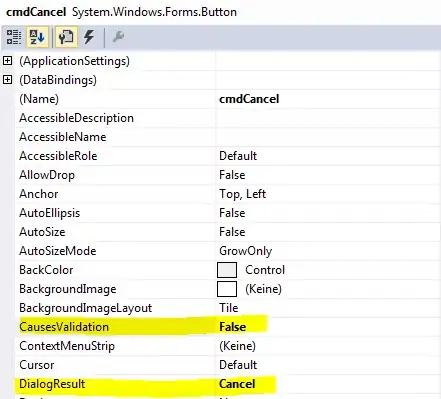Viewport: 441px width, 399px height.
Task: Click the (Keine) text beside BackgroundImage swatch
Action: [263, 289]
